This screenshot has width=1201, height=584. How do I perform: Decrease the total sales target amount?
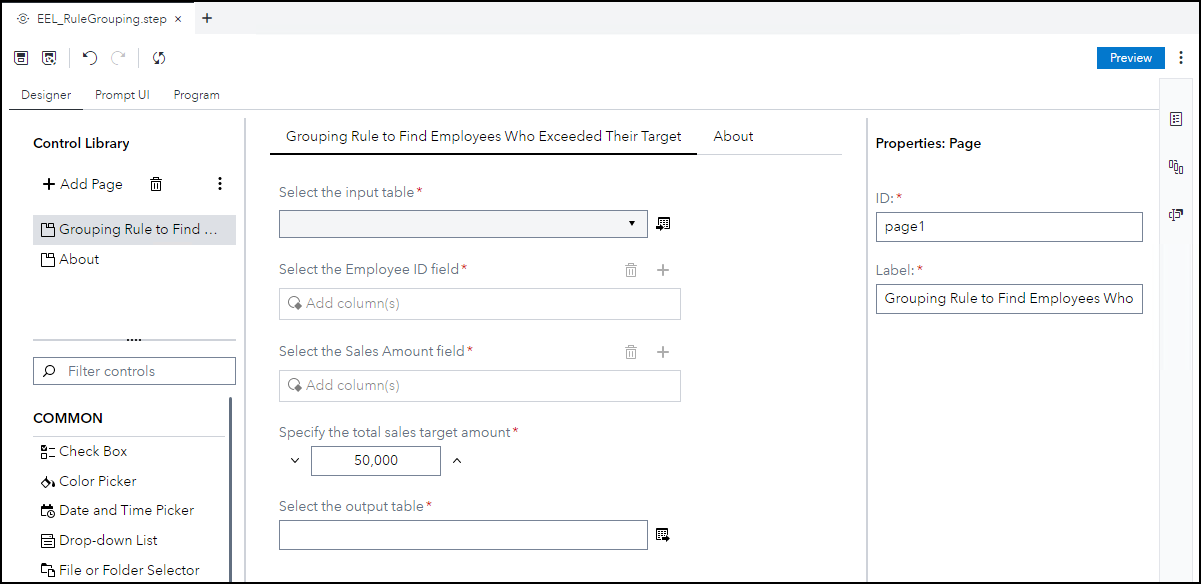pyautogui.click(x=295, y=461)
